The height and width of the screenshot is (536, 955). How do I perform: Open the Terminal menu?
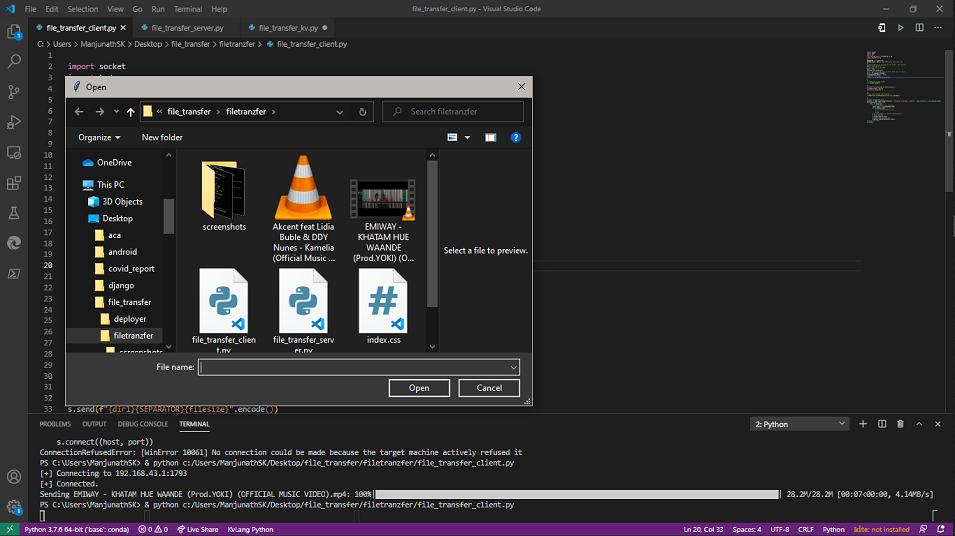tap(188, 9)
